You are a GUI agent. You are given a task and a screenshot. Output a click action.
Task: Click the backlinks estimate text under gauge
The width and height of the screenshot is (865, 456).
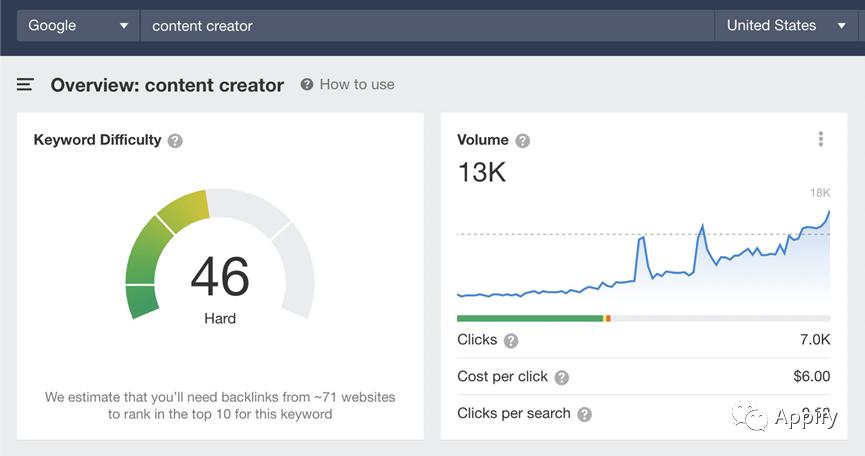point(220,405)
